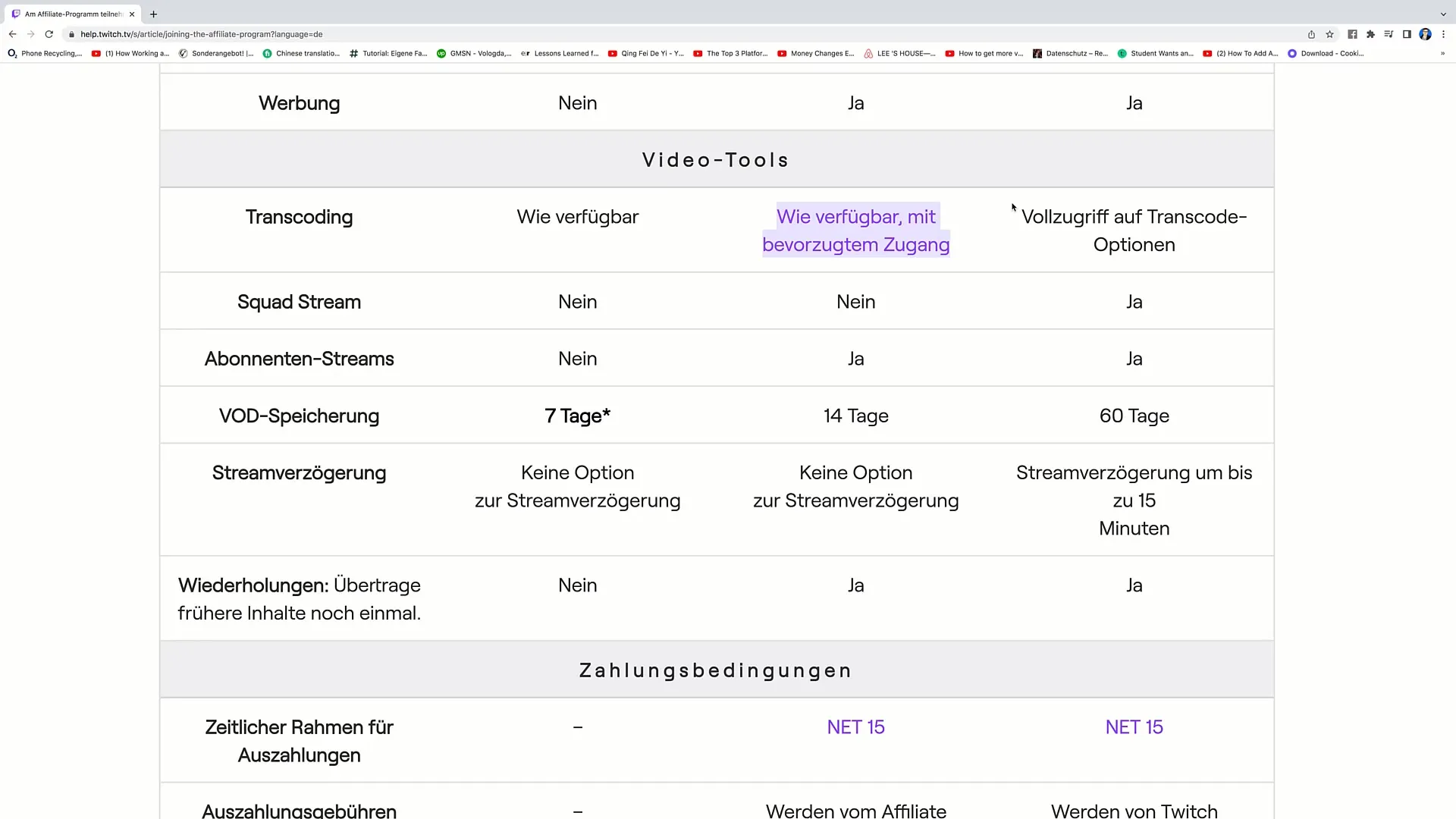Open the GMSN - Vologda bookmark
The height and width of the screenshot is (819, 1456).
pos(474,54)
